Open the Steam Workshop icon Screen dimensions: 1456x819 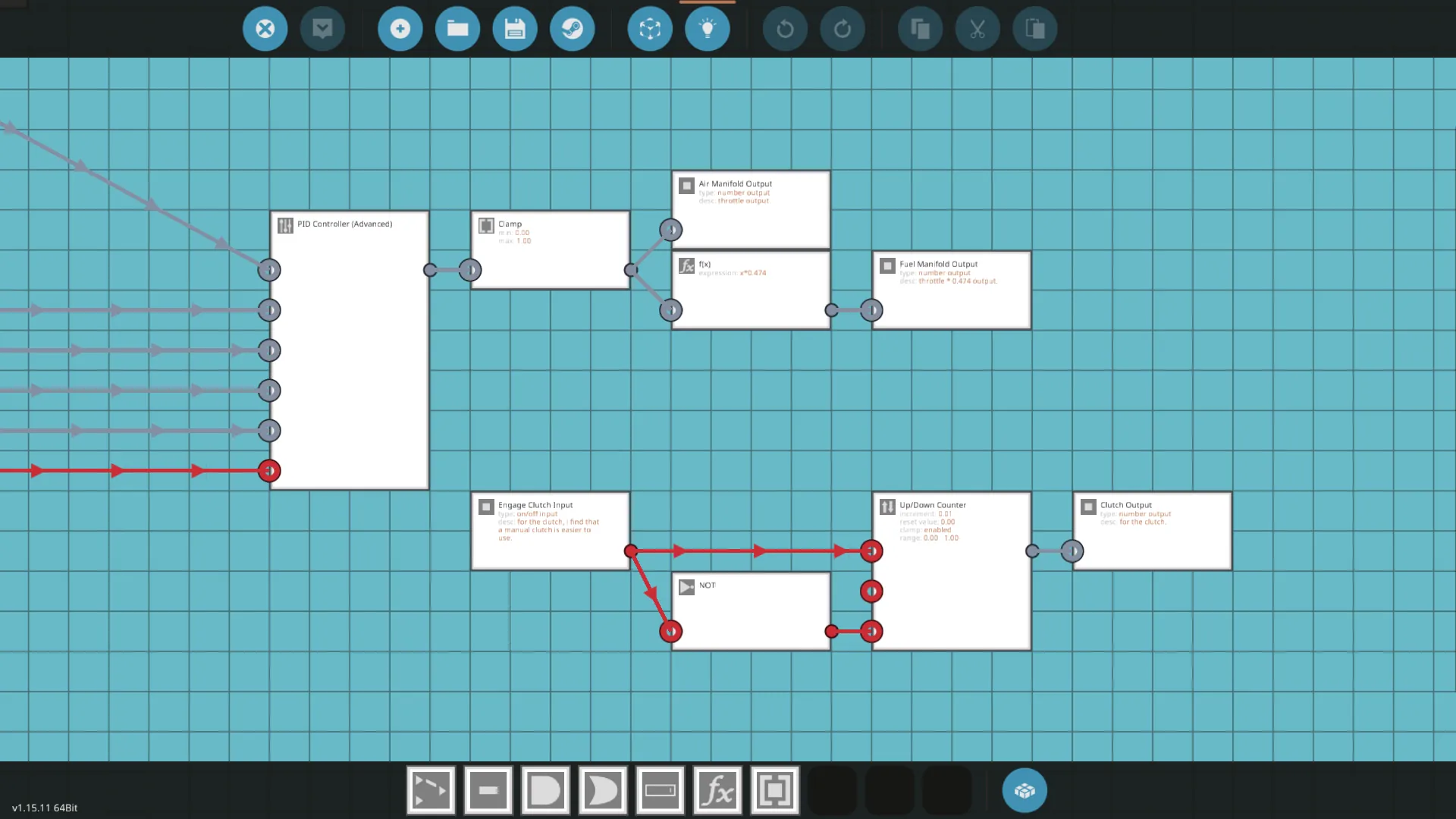click(573, 29)
